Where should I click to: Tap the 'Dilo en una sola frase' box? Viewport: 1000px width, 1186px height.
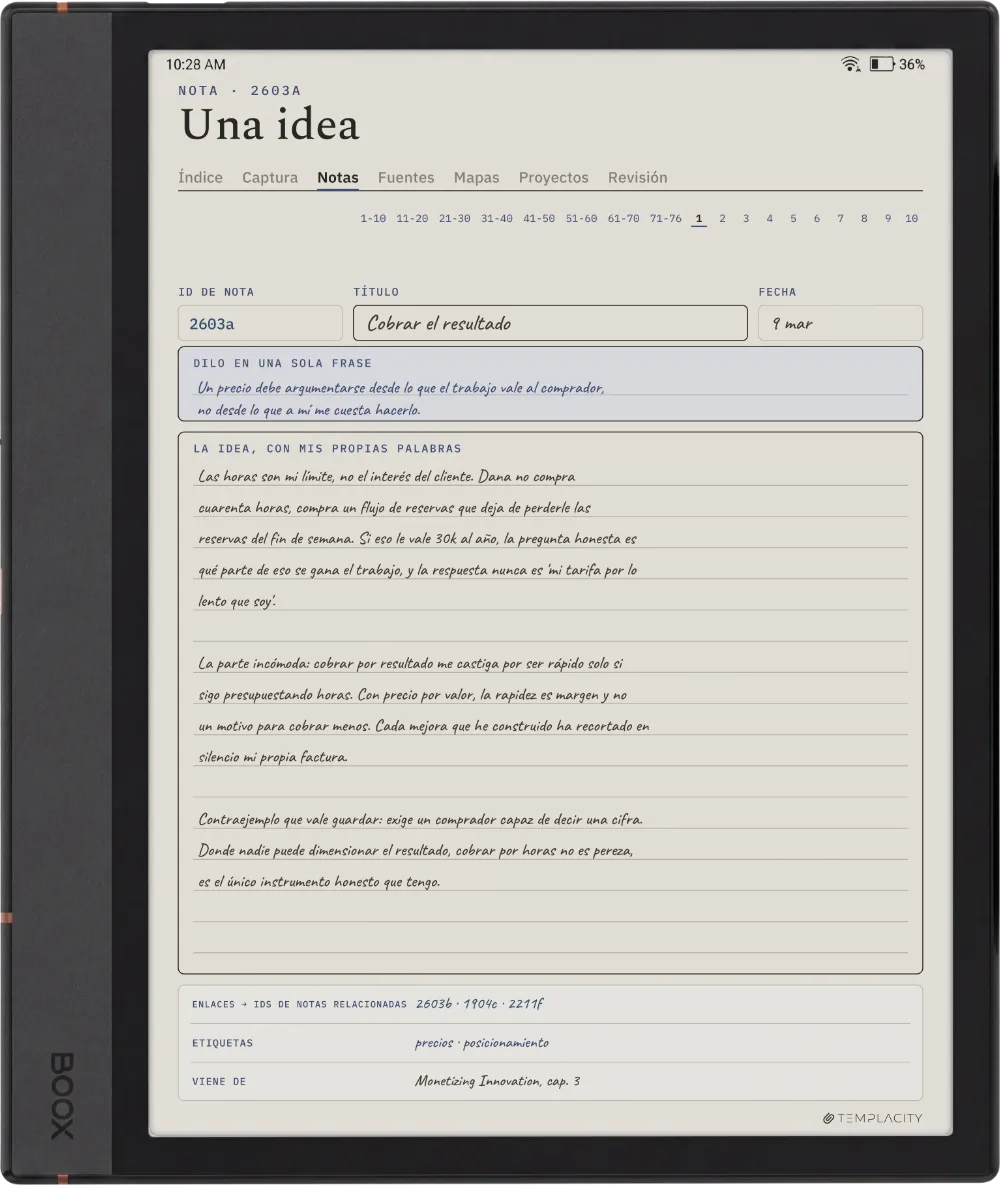point(550,384)
